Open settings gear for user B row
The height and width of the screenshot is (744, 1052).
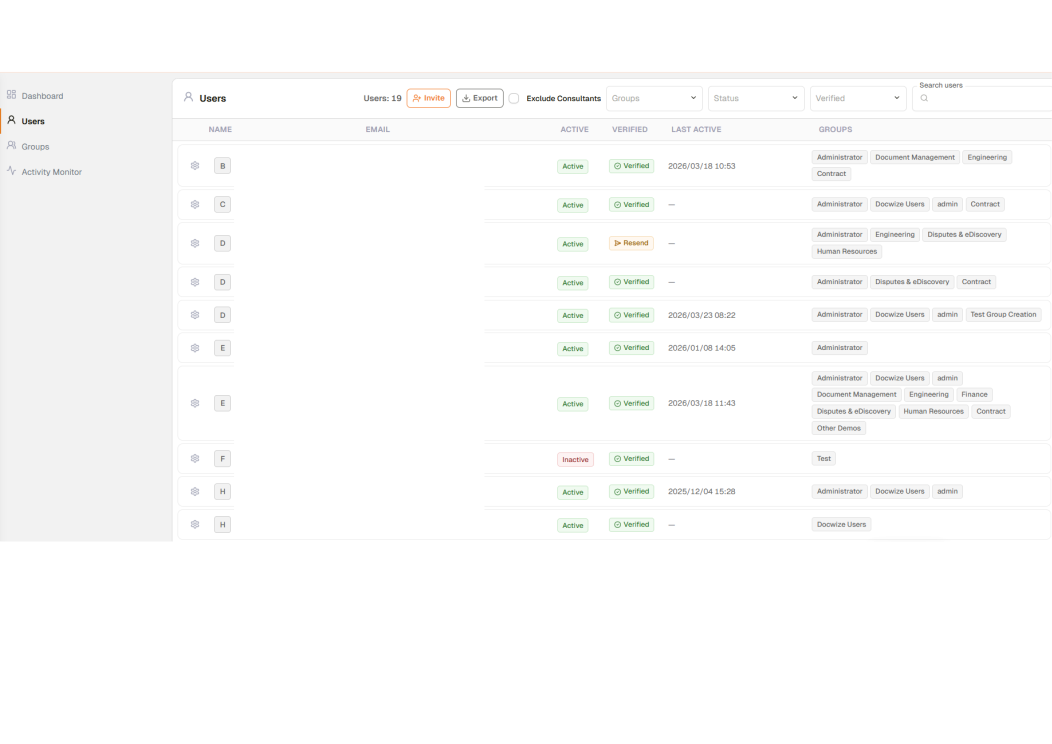coord(195,166)
